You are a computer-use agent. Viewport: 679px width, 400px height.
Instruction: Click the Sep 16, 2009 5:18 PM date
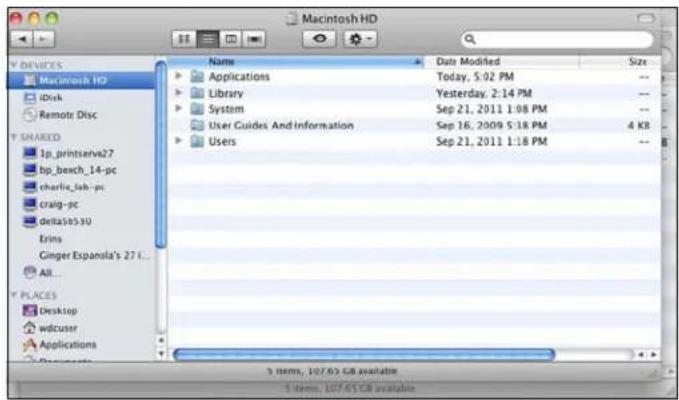click(491, 126)
